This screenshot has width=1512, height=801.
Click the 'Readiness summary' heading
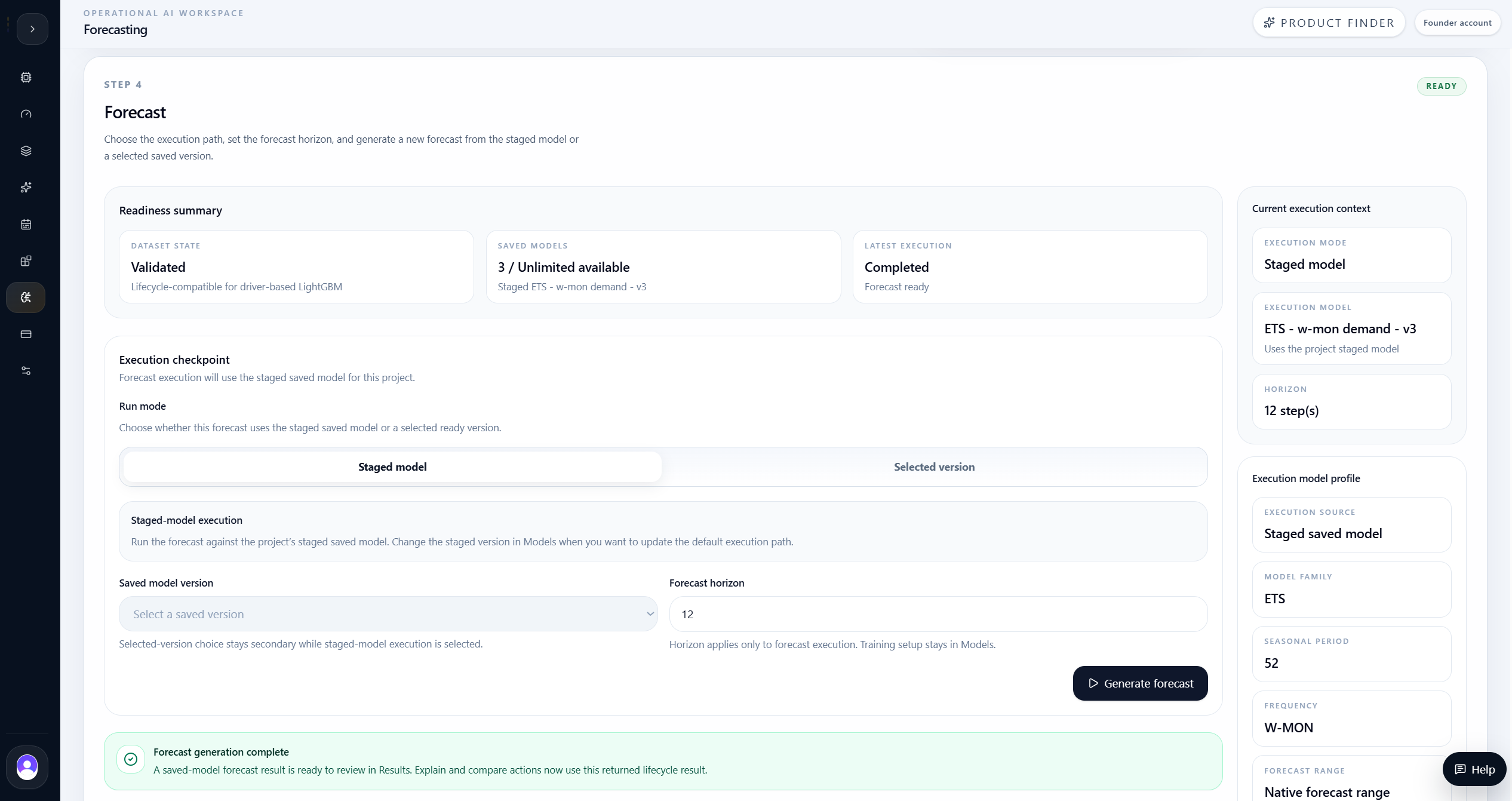[x=170, y=210]
